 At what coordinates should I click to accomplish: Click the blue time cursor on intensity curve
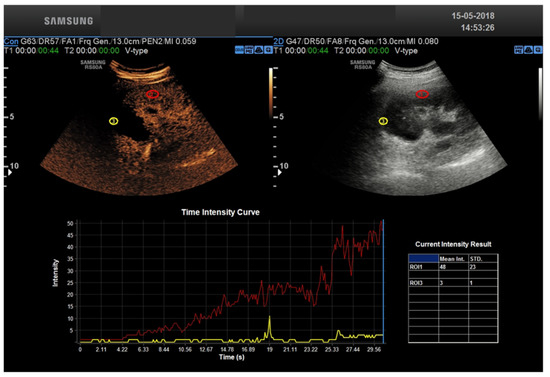coord(383,281)
